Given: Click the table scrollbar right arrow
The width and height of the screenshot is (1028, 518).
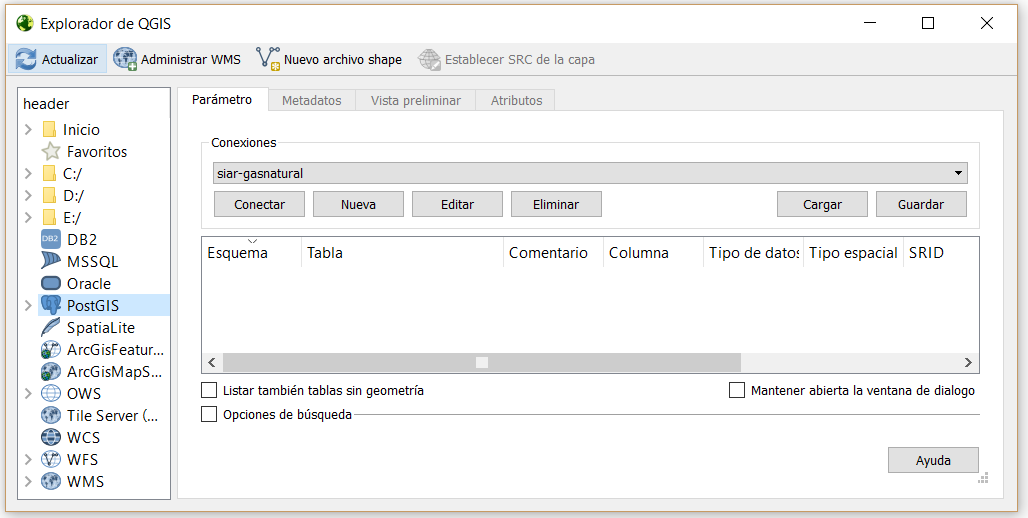Looking at the screenshot, I should click(x=968, y=363).
